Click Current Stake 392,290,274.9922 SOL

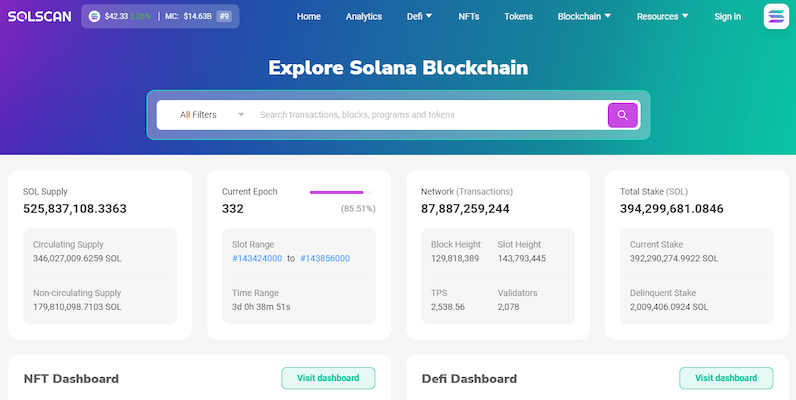674,258
